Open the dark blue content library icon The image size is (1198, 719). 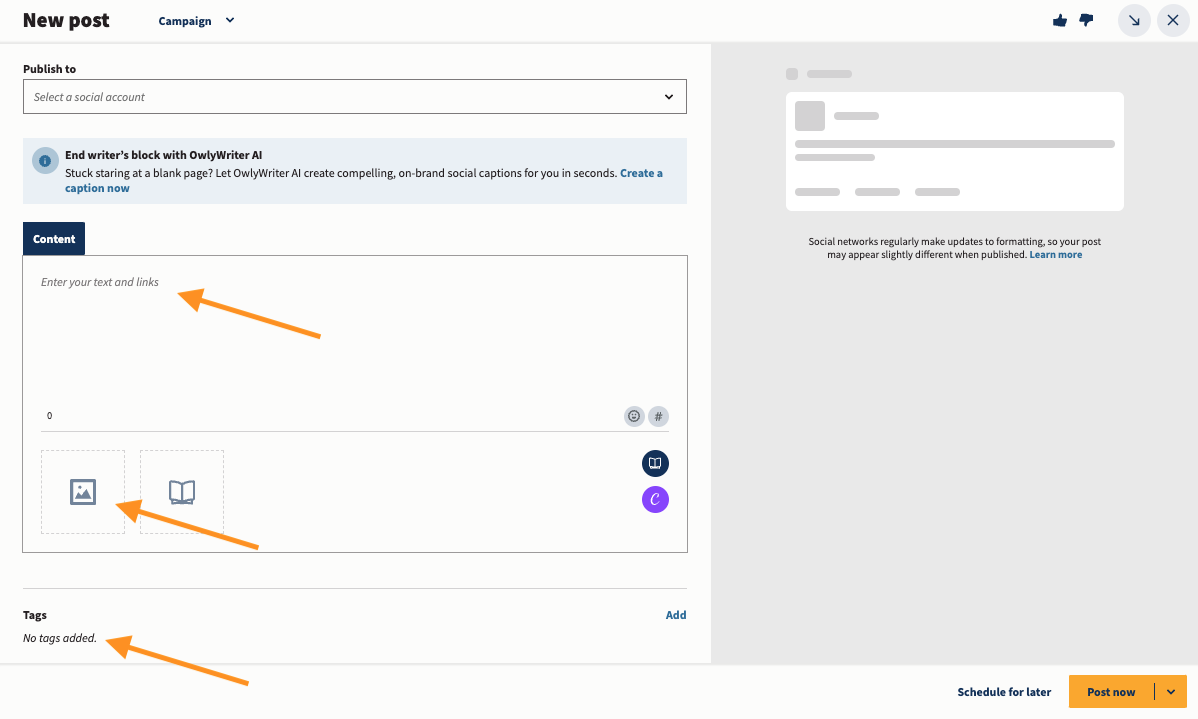(655, 464)
